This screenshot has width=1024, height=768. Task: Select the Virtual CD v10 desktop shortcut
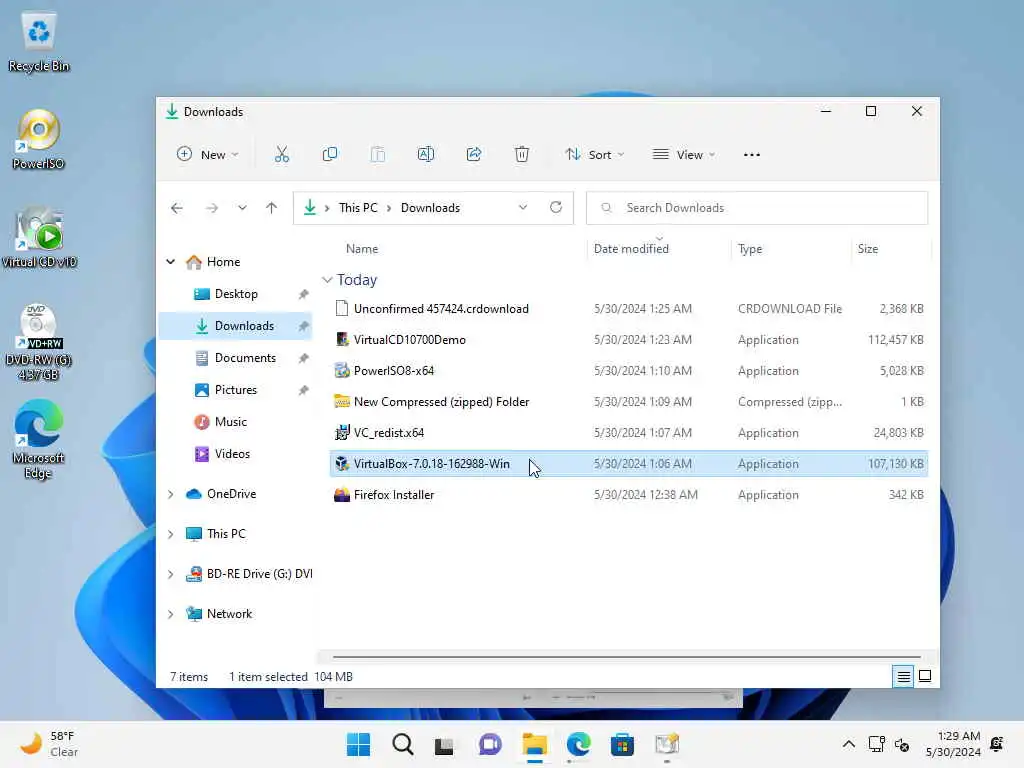coord(39,238)
